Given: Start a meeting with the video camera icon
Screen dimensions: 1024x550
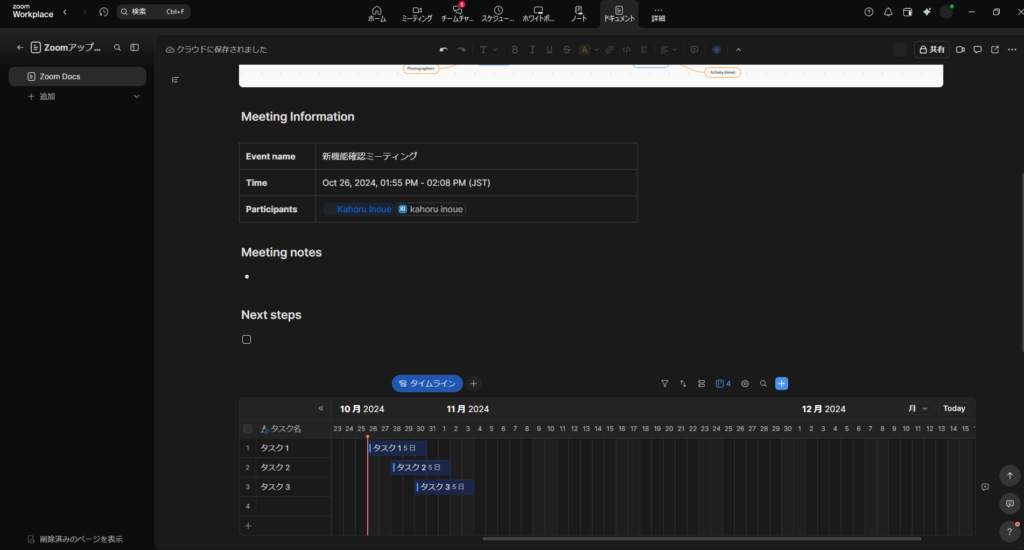Looking at the screenshot, I should point(961,49).
